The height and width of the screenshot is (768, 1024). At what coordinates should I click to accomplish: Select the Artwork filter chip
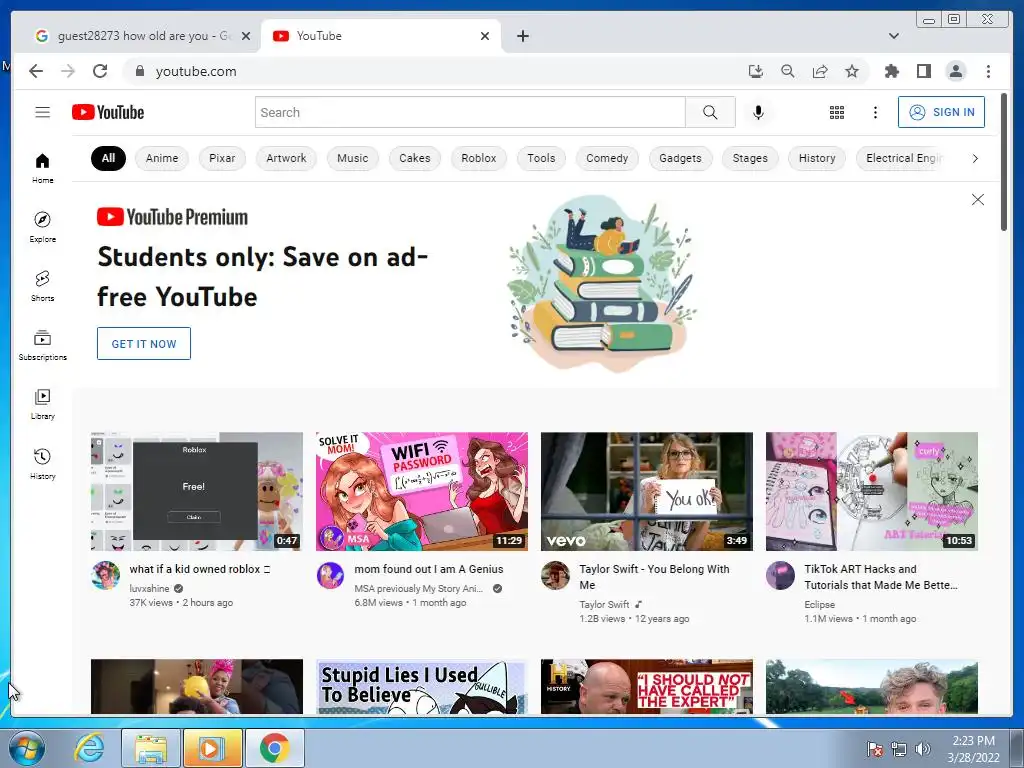[286, 158]
